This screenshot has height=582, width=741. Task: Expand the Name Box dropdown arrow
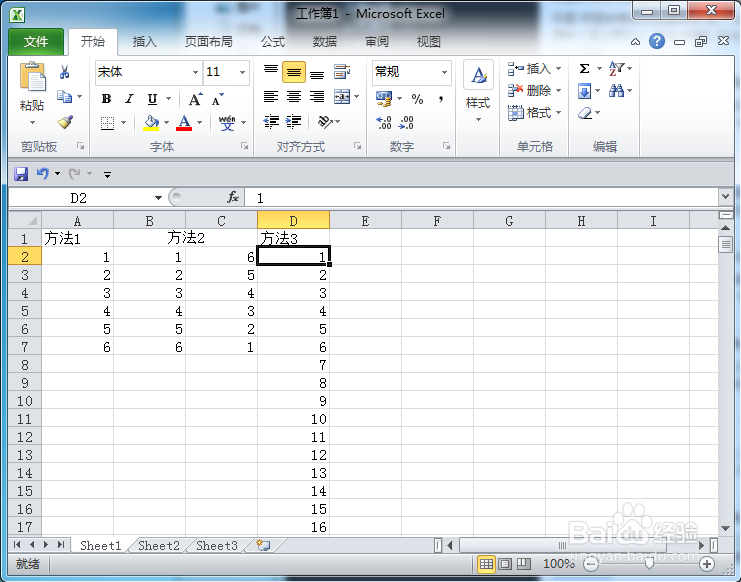click(x=158, y=197)
